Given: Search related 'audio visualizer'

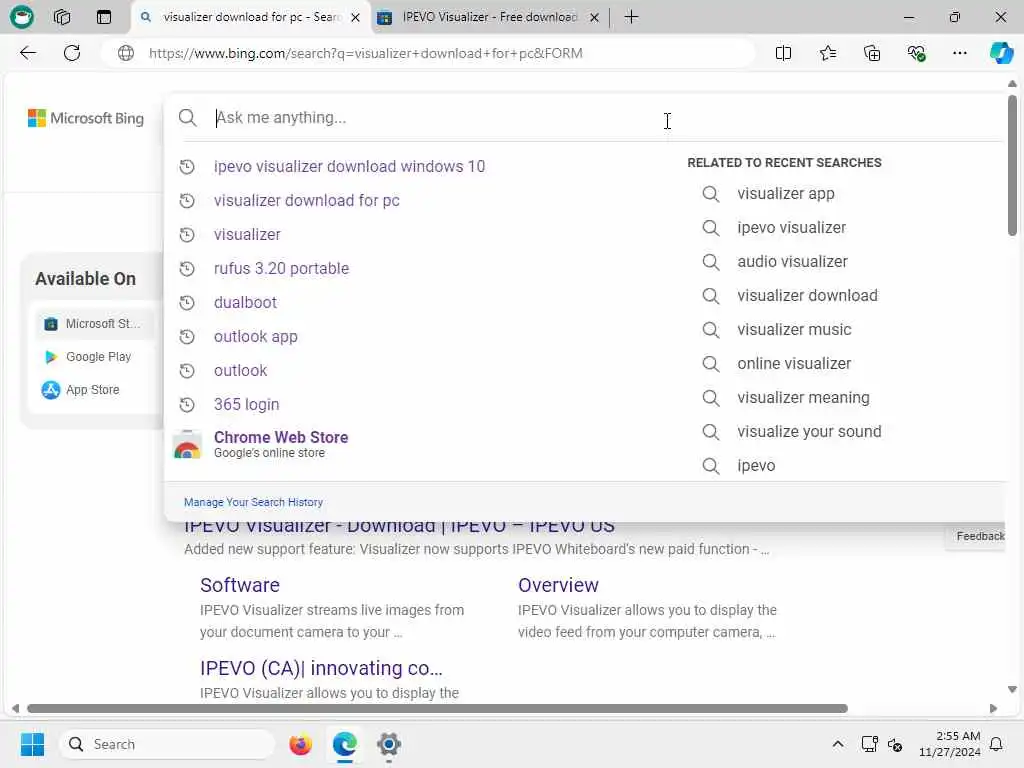Looking at the screenshot, I should pos(792,261).
